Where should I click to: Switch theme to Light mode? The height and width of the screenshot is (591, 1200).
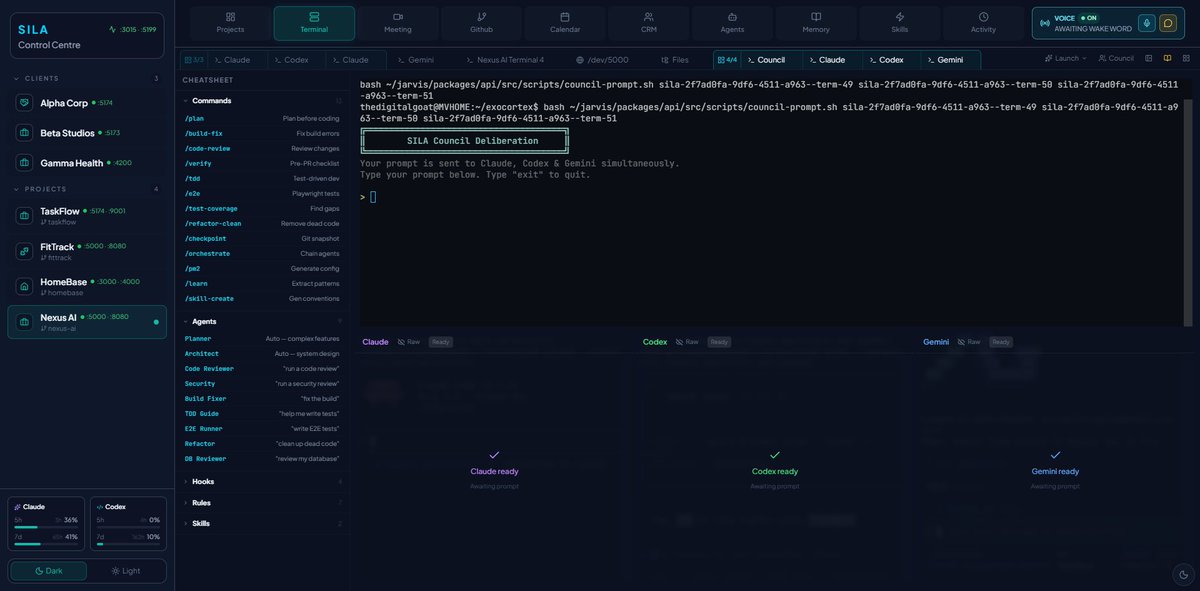coord(126,570)
